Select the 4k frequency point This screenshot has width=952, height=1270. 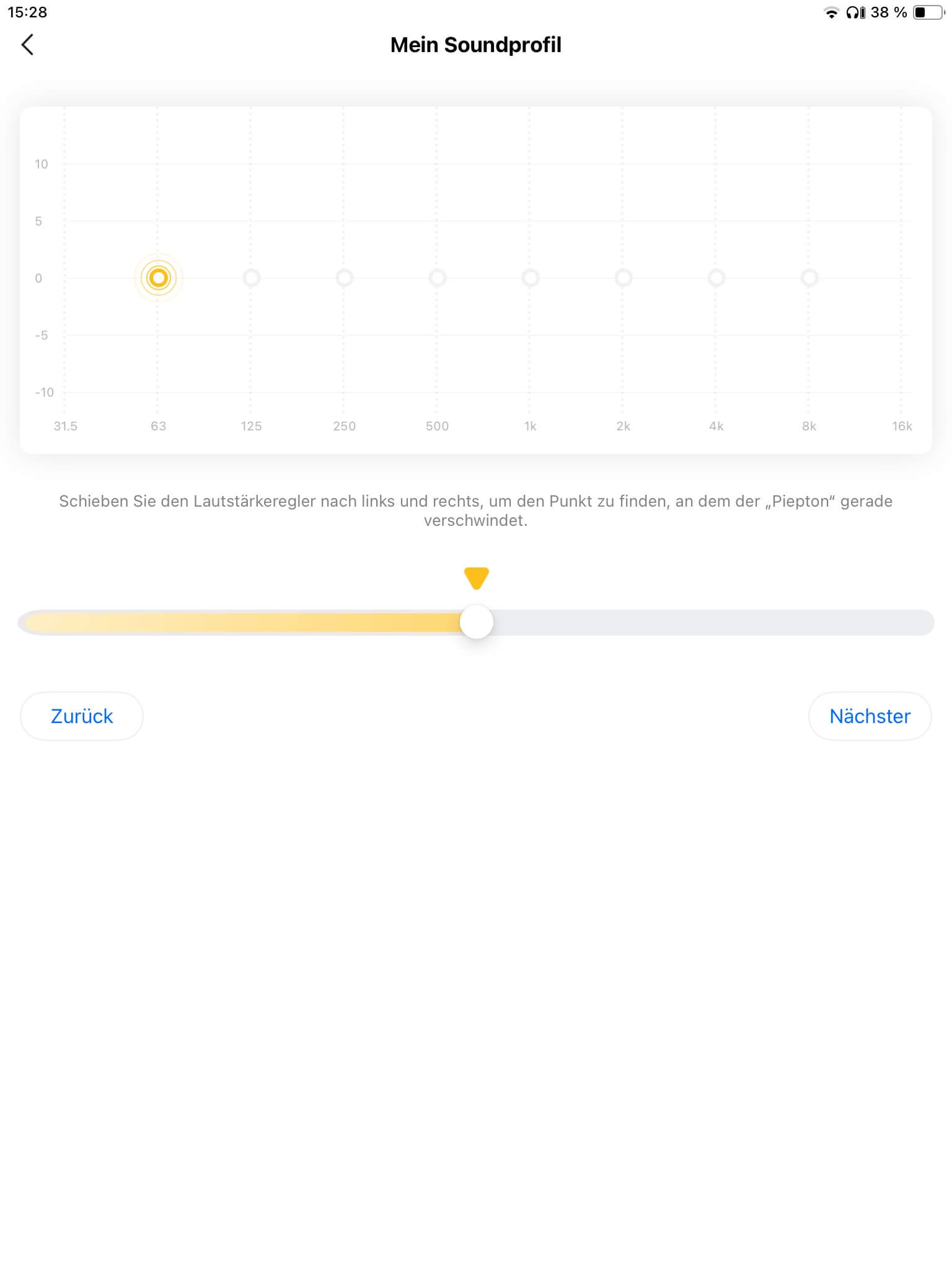click(716, 278)
